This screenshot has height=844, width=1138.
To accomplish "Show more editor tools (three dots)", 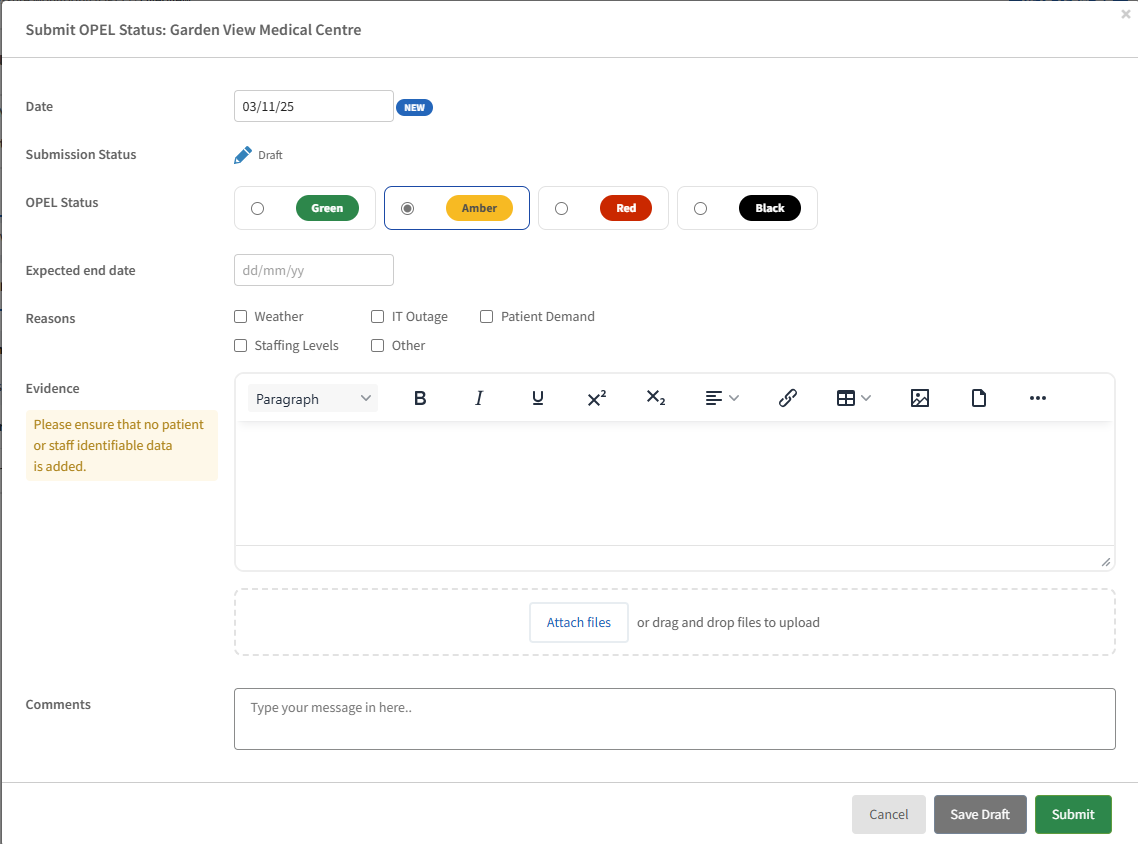I will pyautogui.click(x=1038, y=398).
